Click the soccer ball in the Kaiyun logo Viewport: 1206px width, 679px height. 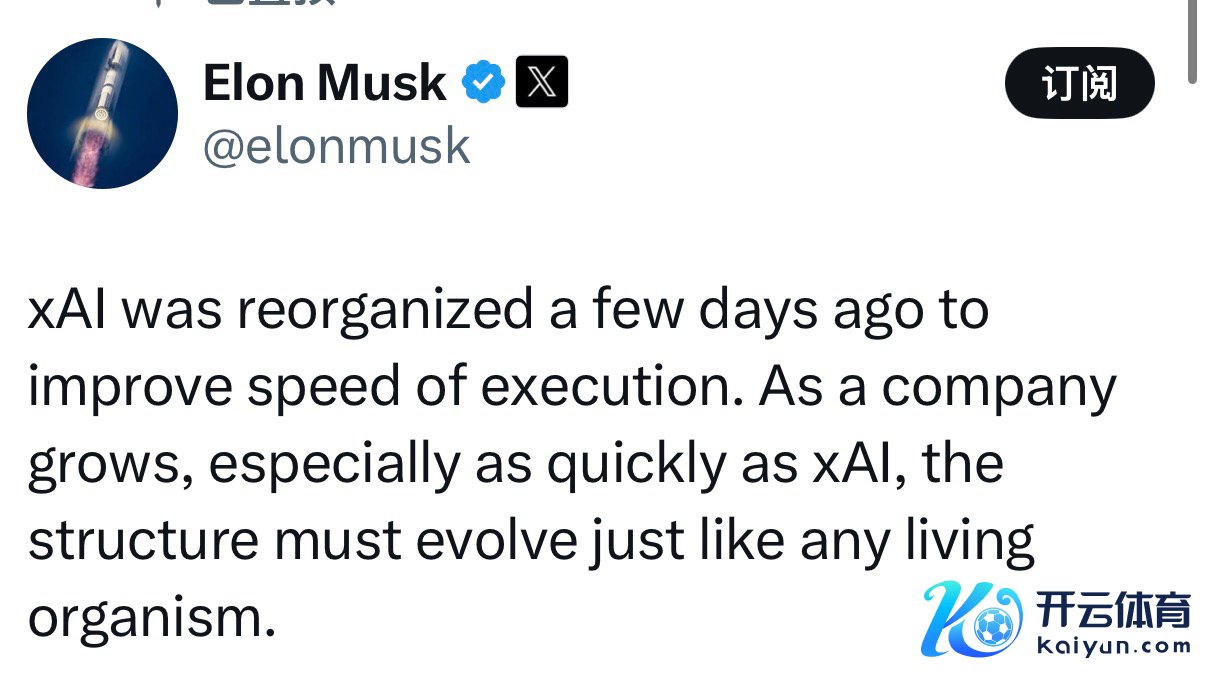992,628
